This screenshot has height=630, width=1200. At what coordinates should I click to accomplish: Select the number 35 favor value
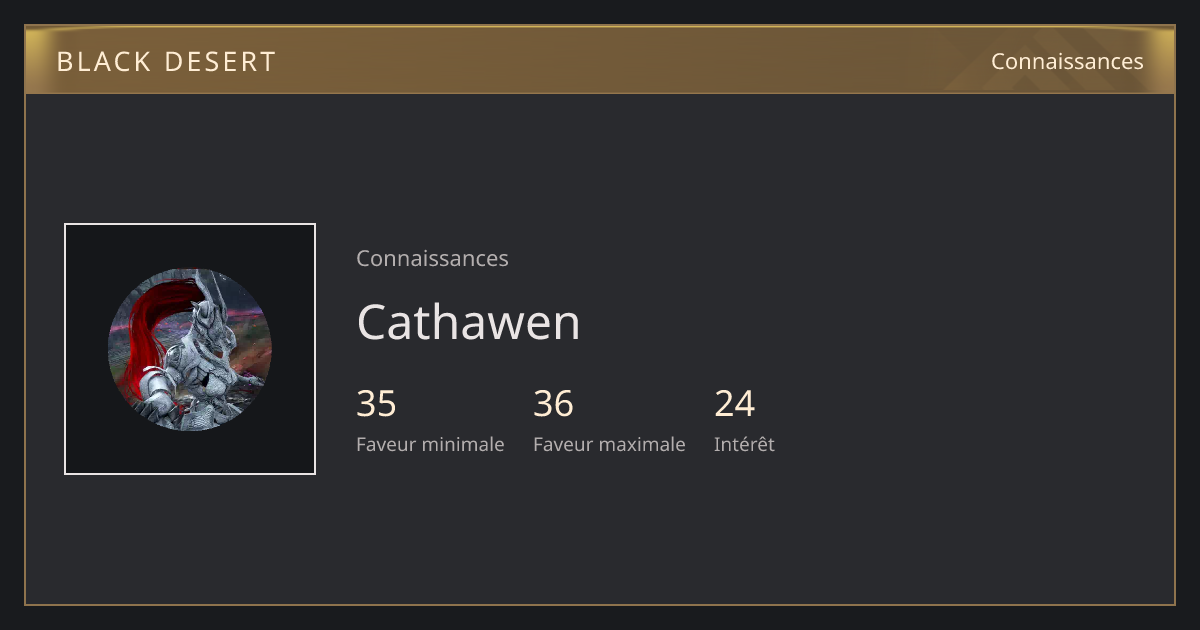pyautogui.click(x=376, y=404)
